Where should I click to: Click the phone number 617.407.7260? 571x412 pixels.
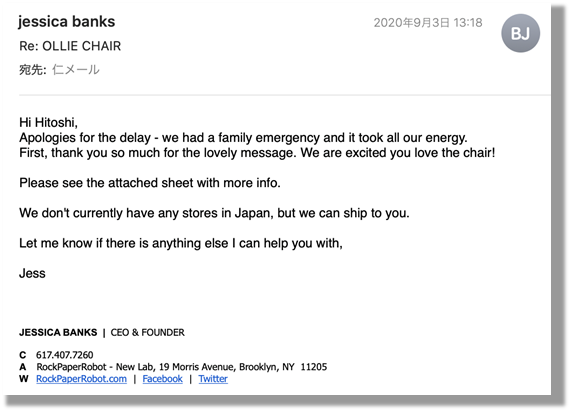click(x=64, y=355)
